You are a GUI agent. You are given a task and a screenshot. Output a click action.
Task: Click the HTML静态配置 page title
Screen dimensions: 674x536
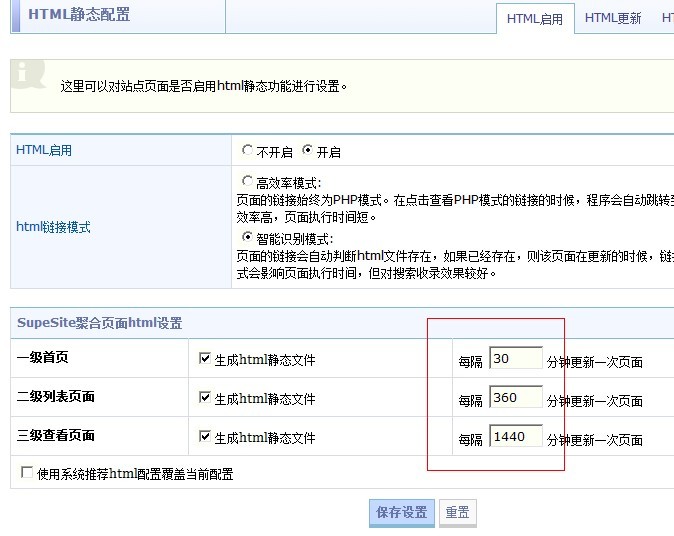79,15
